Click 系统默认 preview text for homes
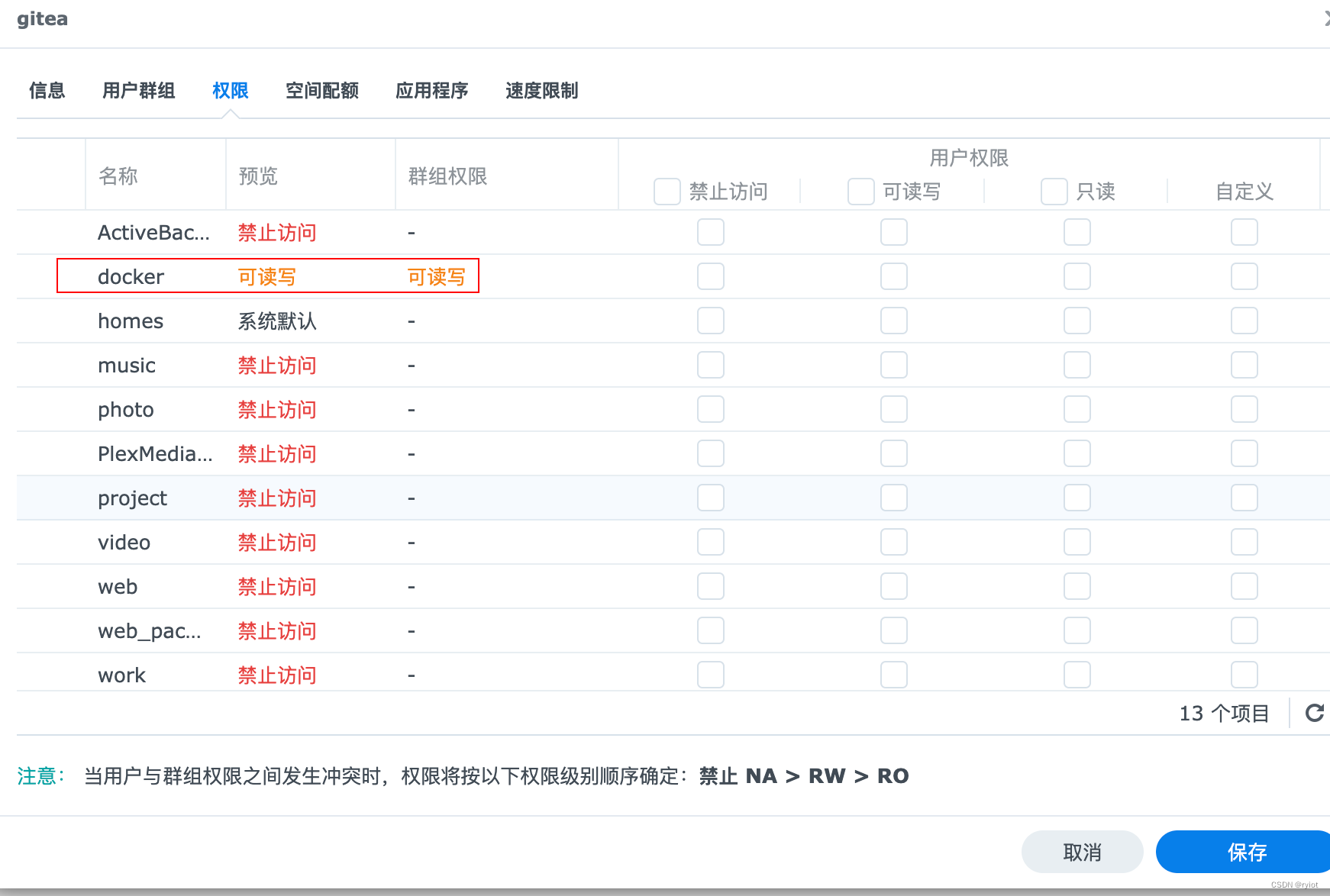 [277, 321]
